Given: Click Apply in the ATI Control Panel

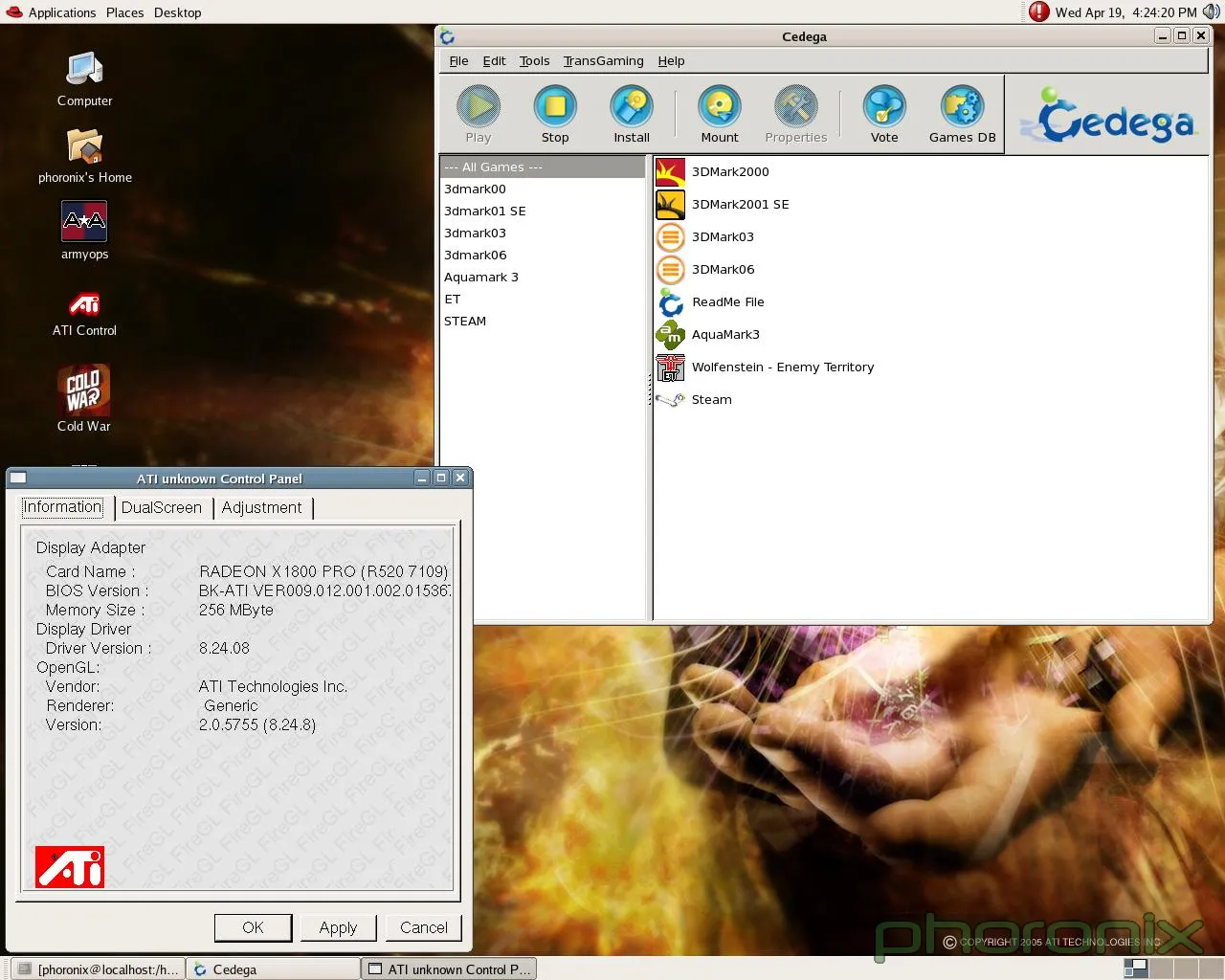Looking at the screenshot, I should [338, 927].
